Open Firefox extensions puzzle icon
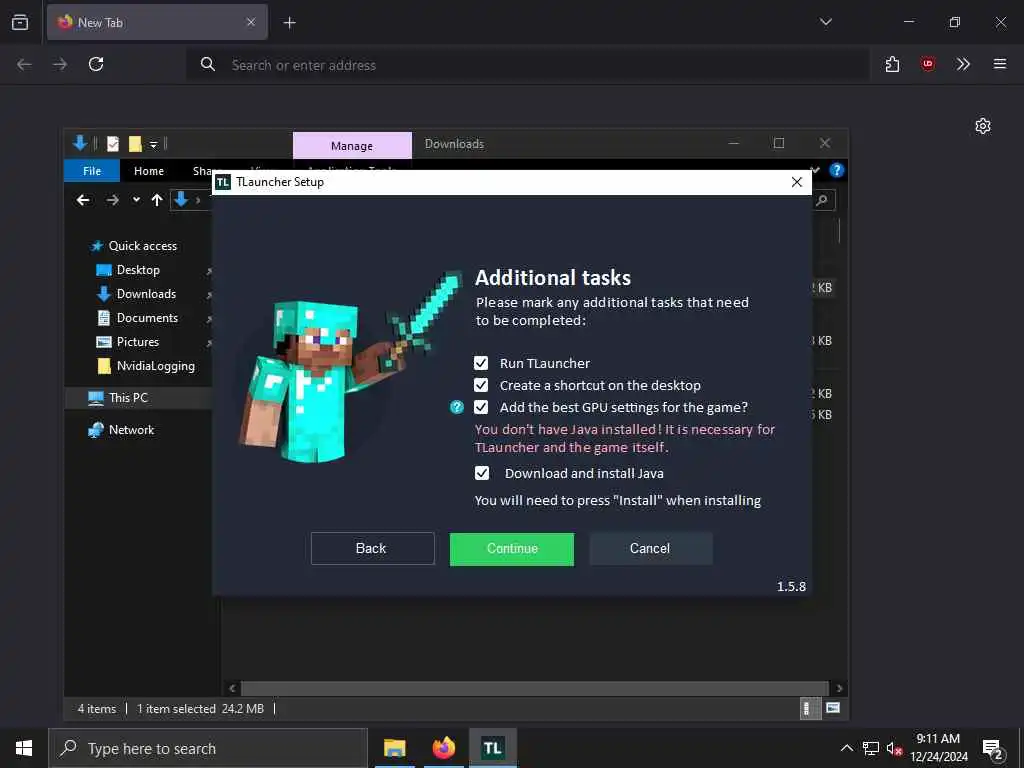This screenshot has height=768, width=1024. tap(893, 64)
